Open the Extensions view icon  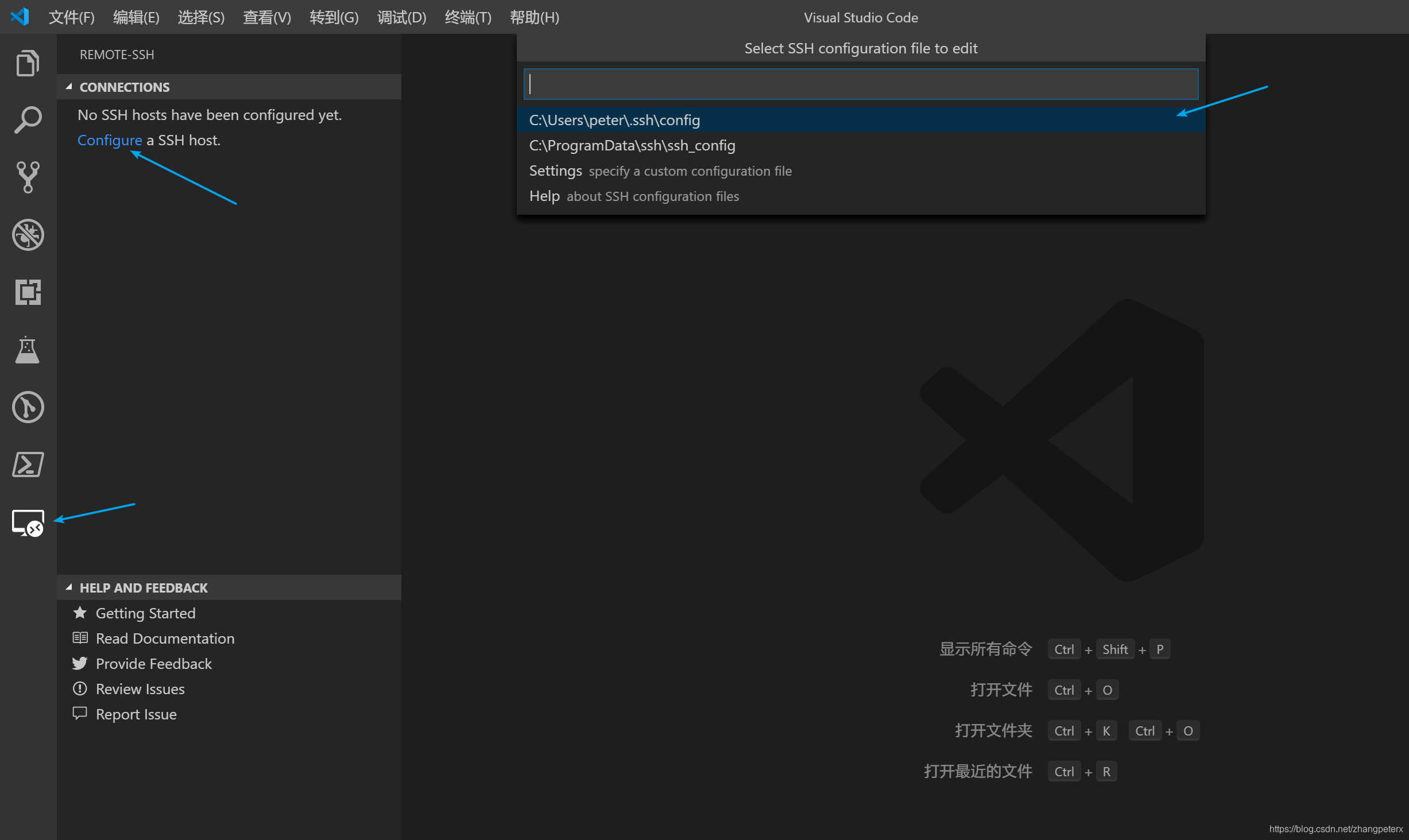(28, 292)
